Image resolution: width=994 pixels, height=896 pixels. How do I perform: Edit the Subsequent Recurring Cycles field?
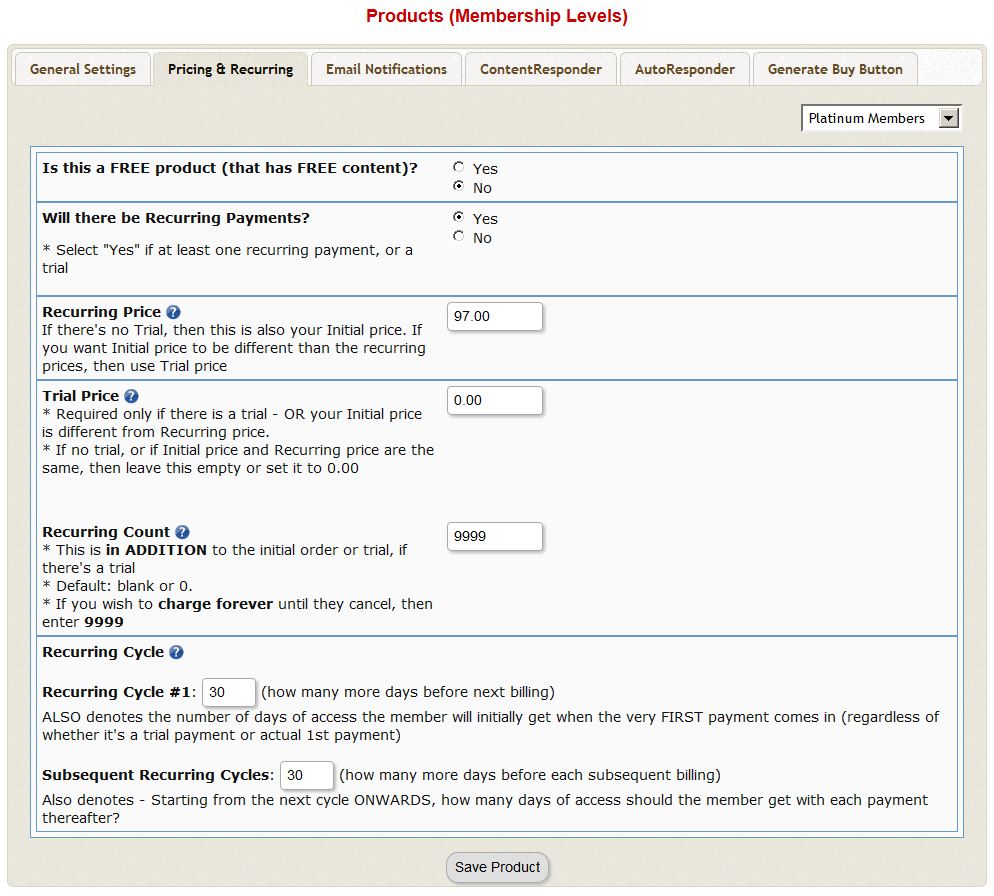pos(306,776)
